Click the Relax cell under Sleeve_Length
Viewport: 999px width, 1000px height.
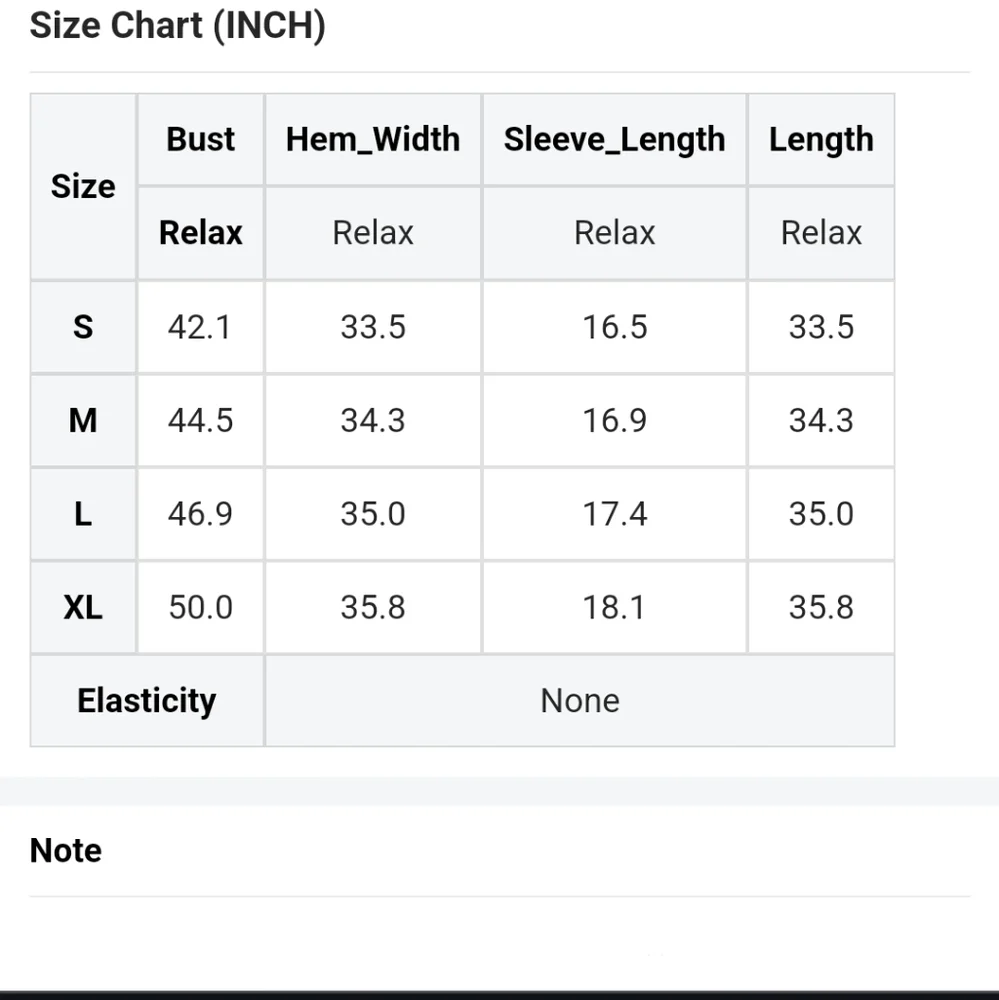point(614,233)
